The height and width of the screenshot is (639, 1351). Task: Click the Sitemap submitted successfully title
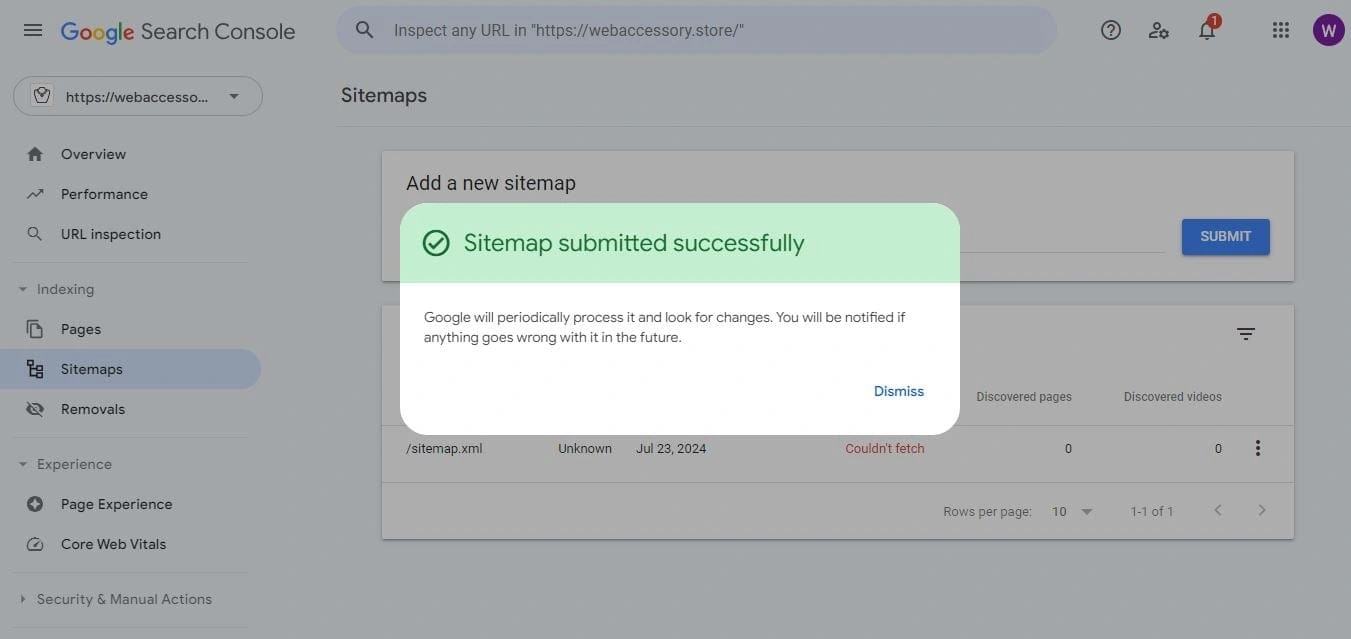[634, 243]
